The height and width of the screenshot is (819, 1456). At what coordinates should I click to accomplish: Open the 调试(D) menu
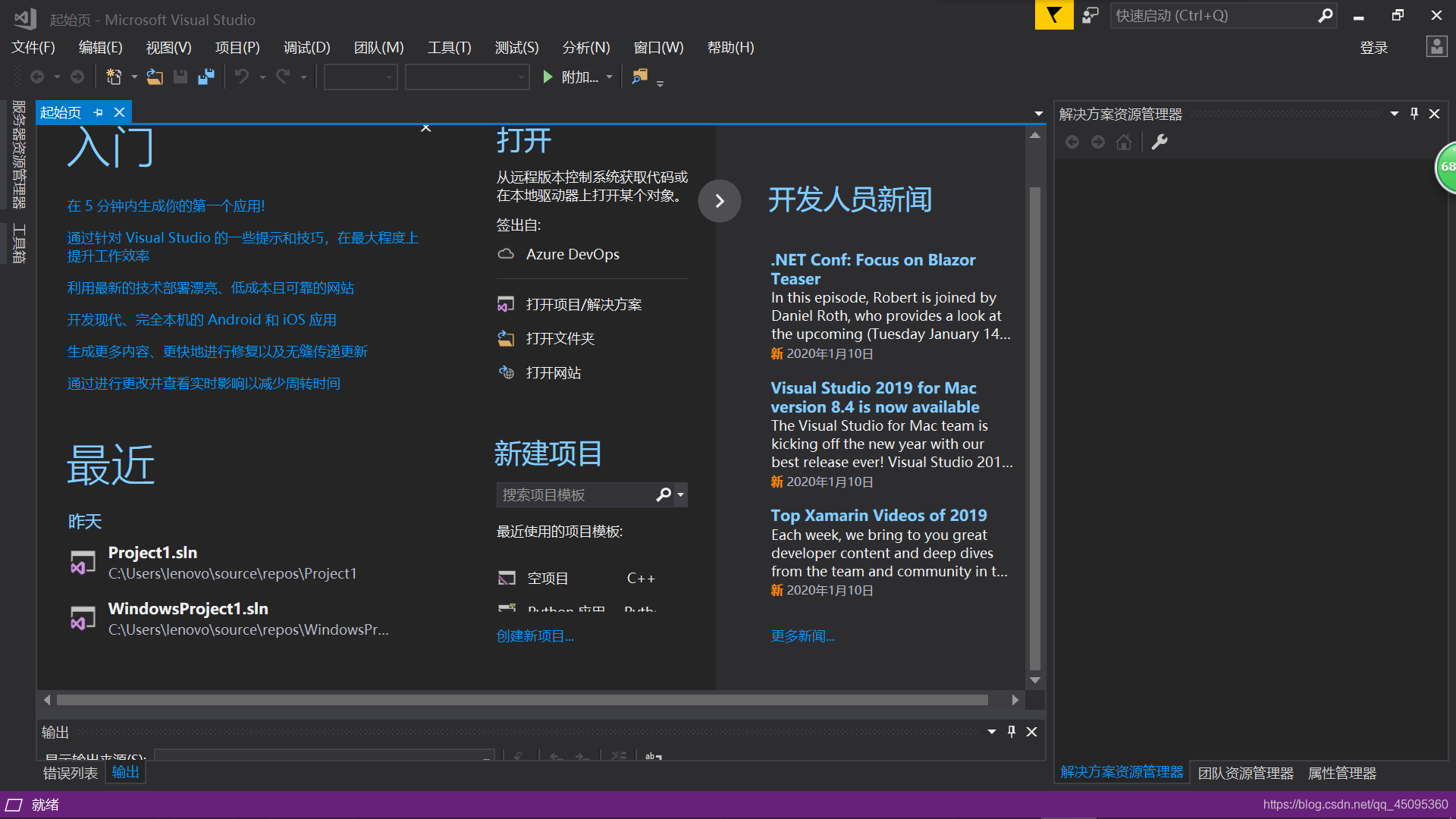(307, 48)
